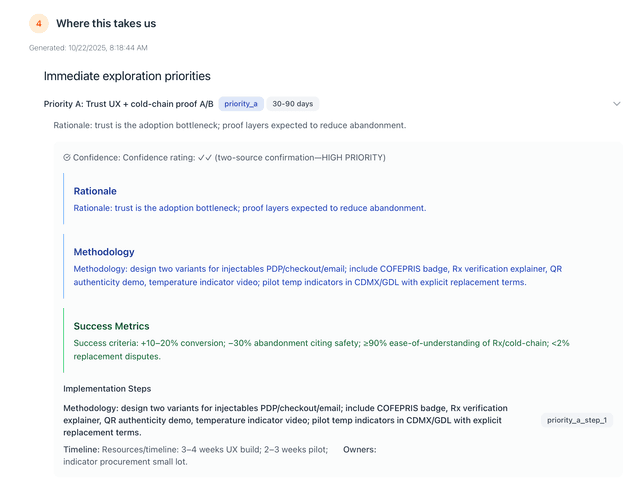The image size is (640, 496).
Task: Click the priority_a_step_1 tag
Action: 577,420
